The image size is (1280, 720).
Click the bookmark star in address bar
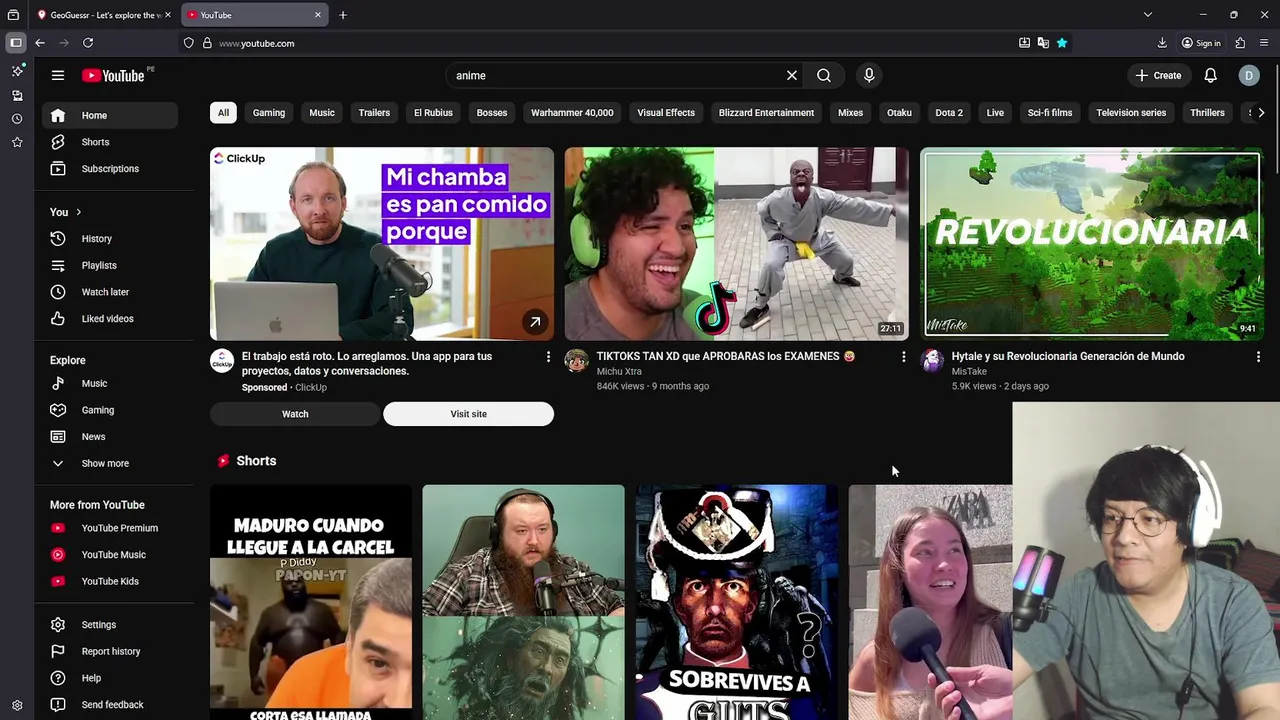coord(1062,43)
